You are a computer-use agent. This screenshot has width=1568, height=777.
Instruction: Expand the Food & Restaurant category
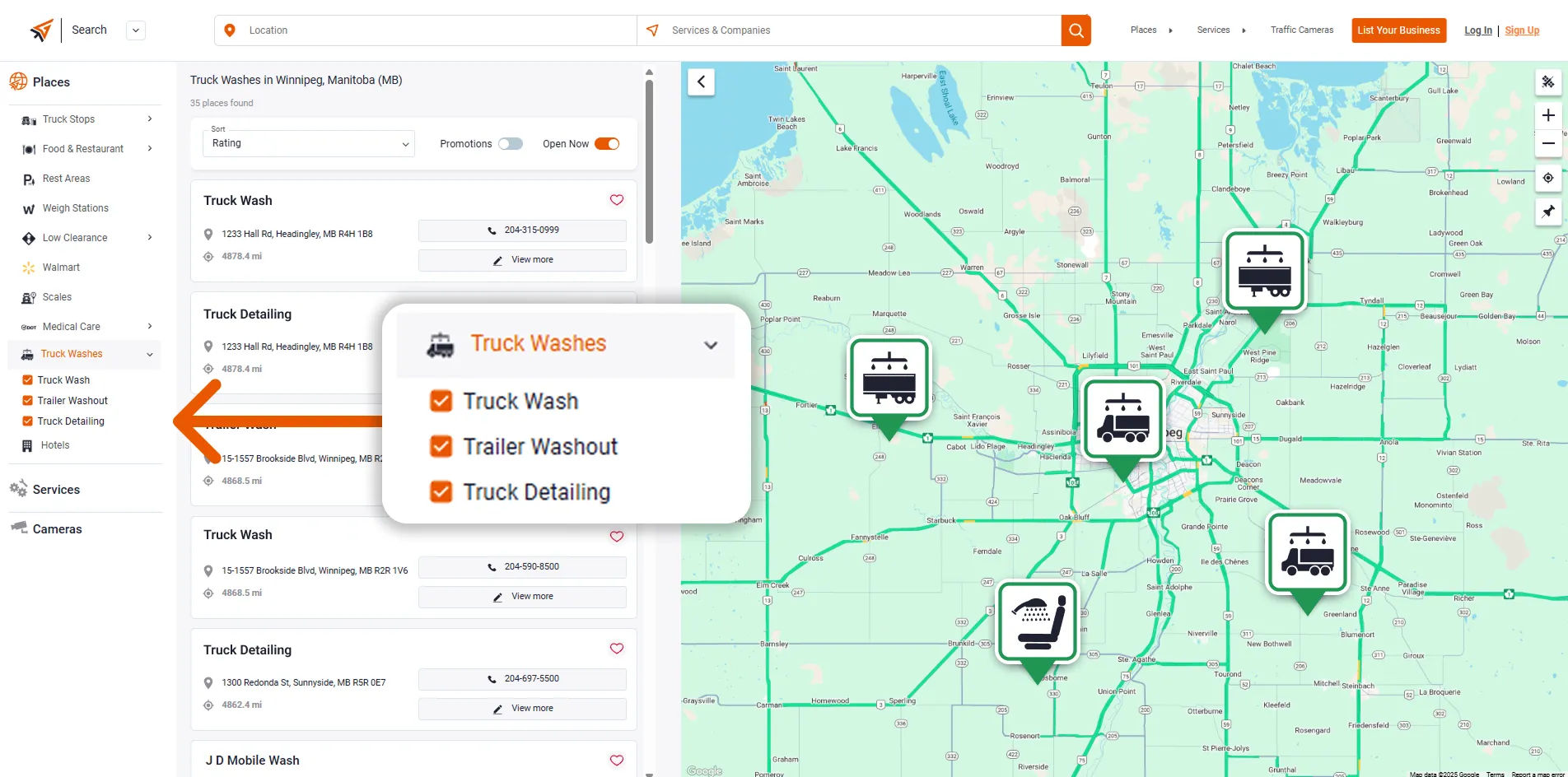click(149, 148)
